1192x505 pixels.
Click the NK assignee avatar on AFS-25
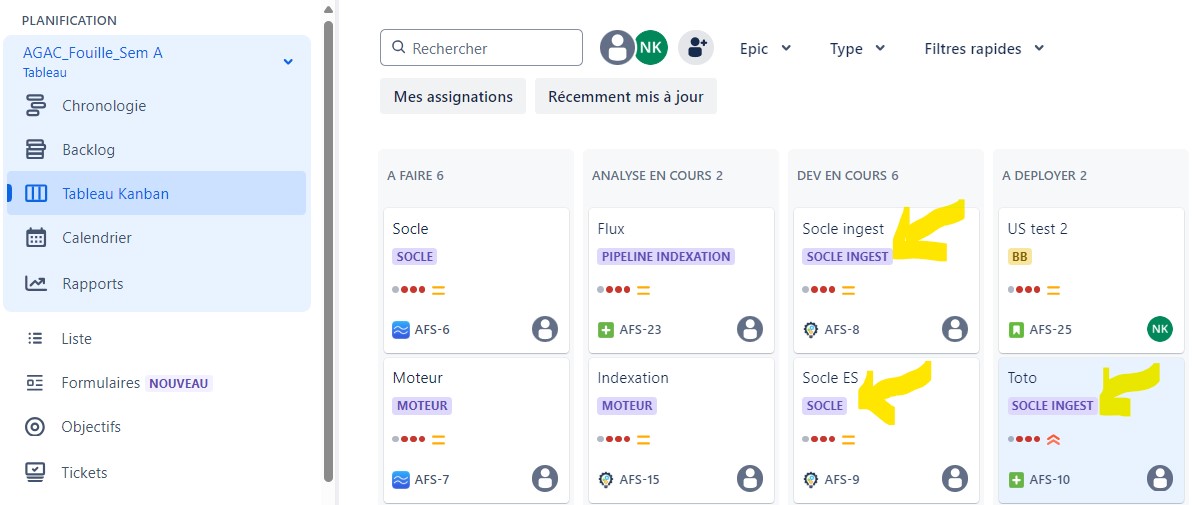(x=1159, y=329)
